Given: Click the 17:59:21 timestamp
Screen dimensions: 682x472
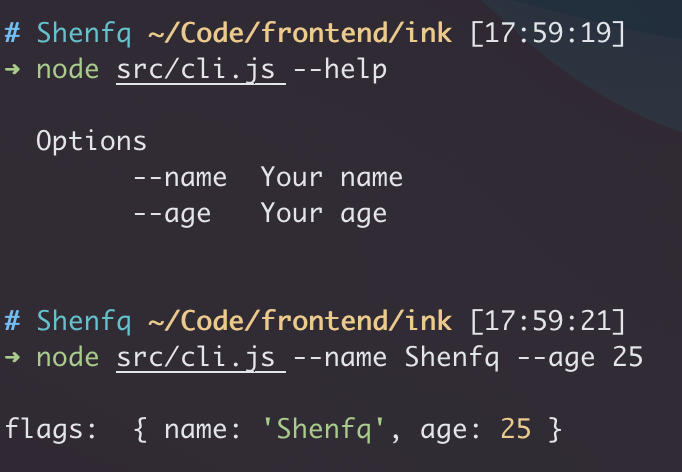Looking at the screenshot, I should [546, 321].
